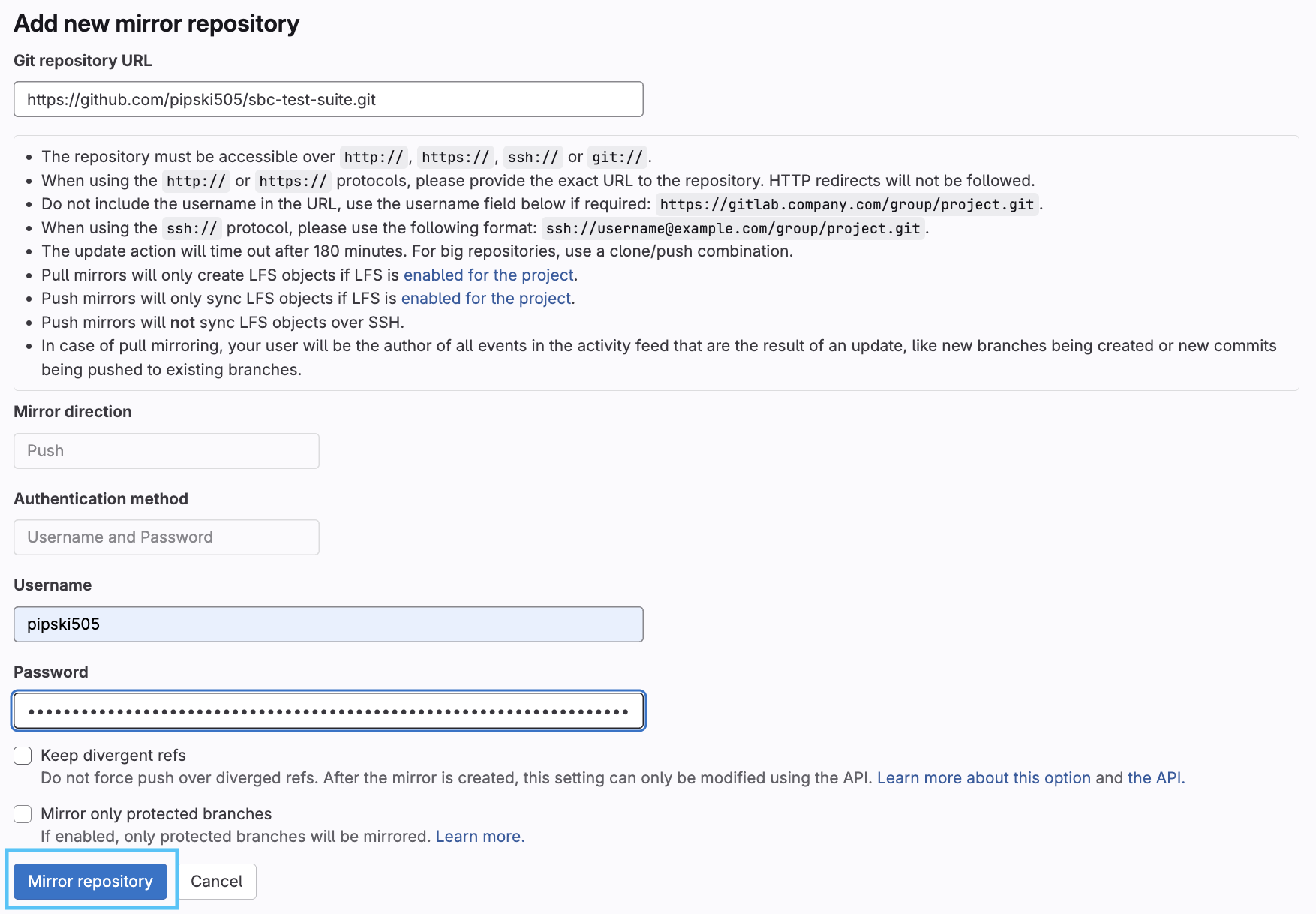Click the 'Git repository URL' label
This screenshot has height=914, width=1316.
(83, 61)
